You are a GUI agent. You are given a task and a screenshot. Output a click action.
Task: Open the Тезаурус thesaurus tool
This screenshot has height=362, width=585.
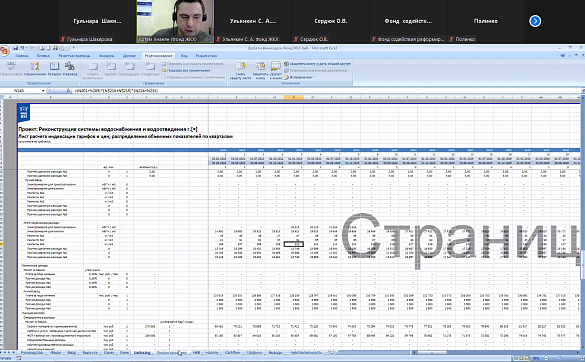click(54, 69)
